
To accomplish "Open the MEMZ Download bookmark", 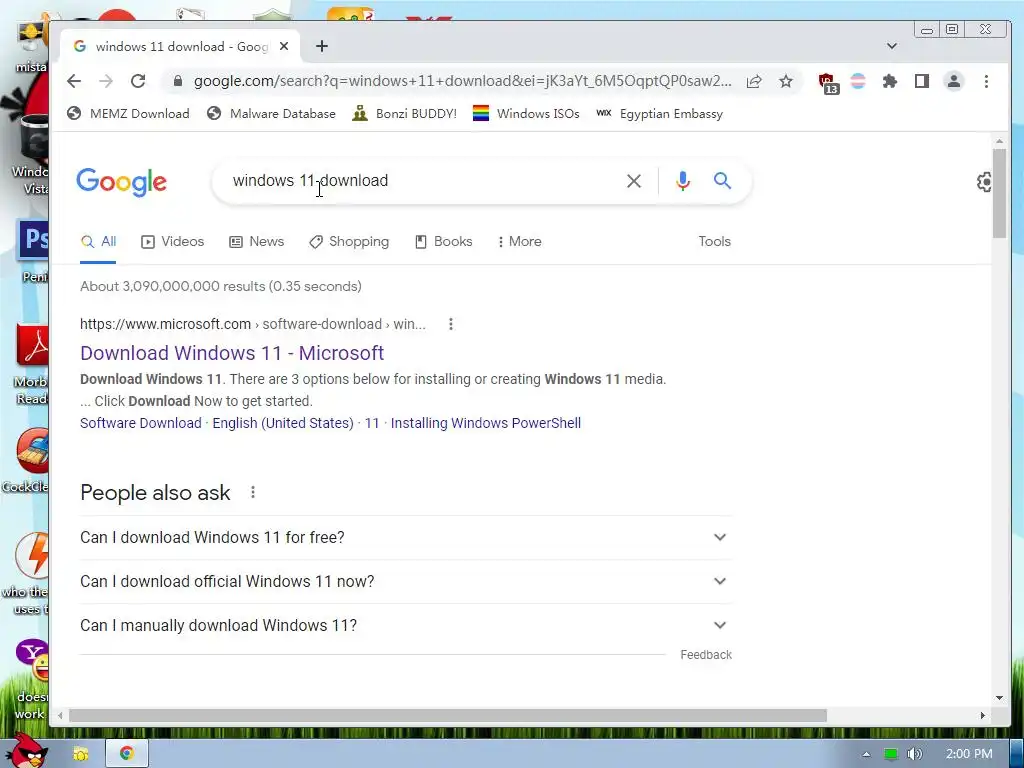I will pos(128,114).
